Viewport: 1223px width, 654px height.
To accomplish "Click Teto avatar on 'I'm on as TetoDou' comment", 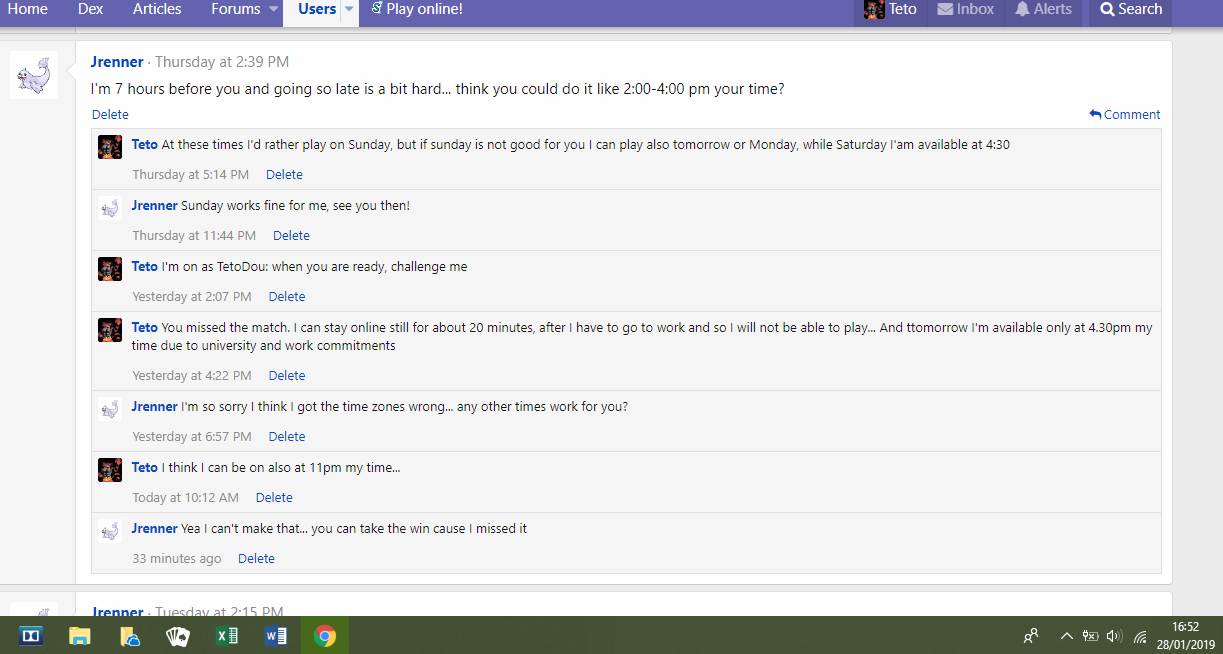I will coord(110,269).
